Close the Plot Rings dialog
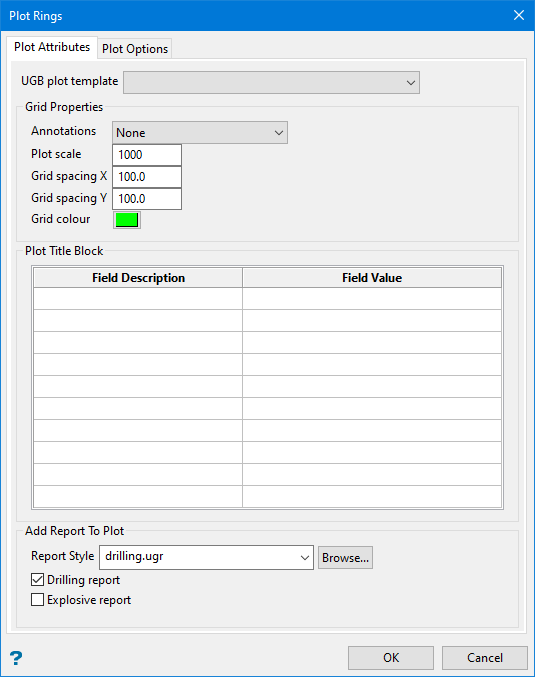Screen dimensions: 535x677 pyautogui.click(x=519, y=15)
